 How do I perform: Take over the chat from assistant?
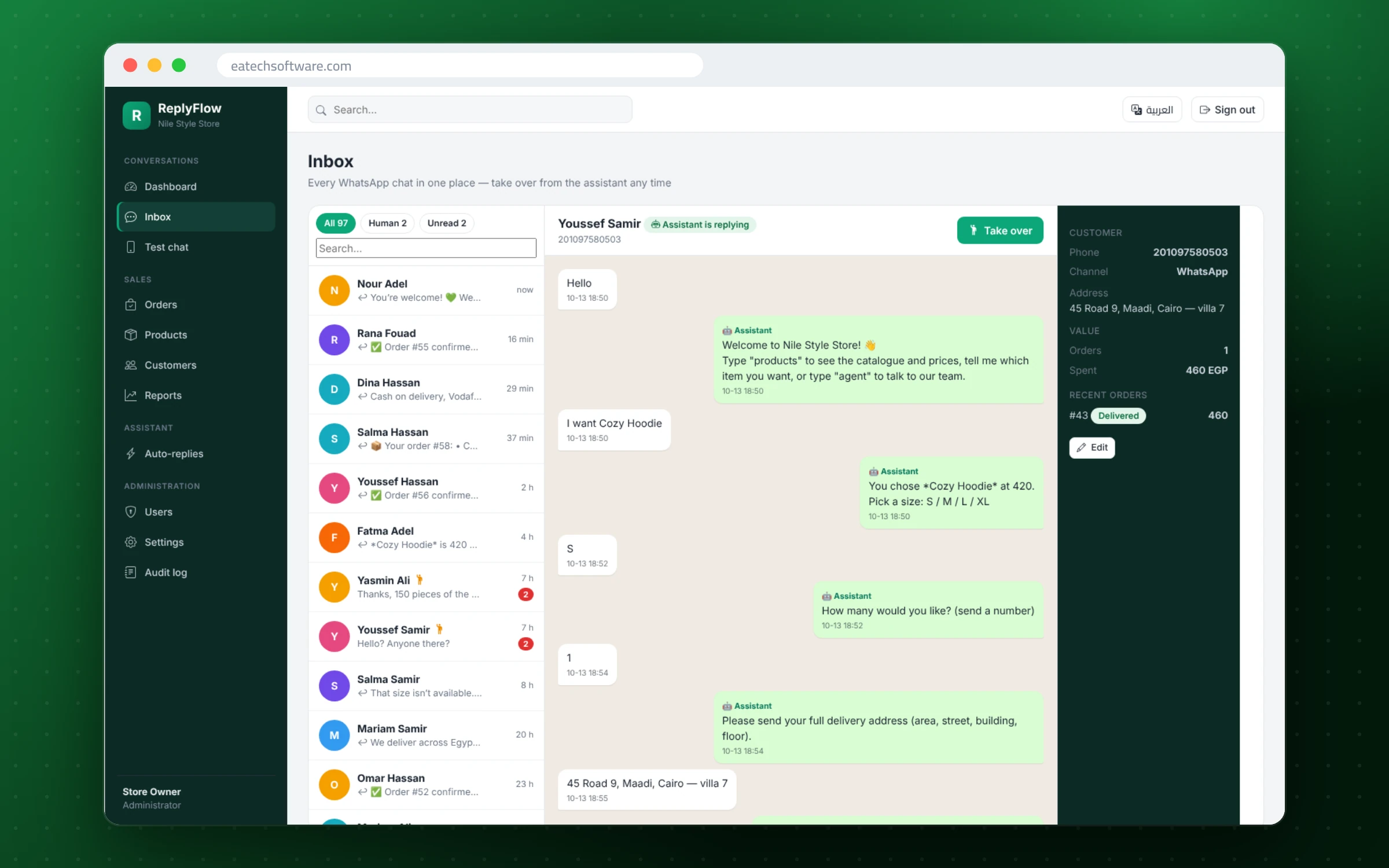tap(1000, 230)
